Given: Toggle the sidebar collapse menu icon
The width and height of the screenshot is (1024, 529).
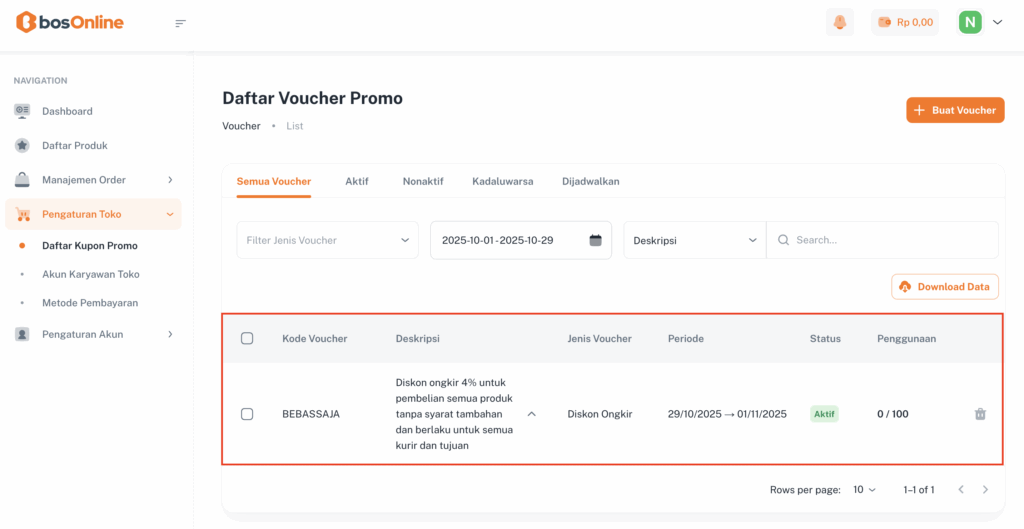Looking at the screenshot, I should 181,23.
